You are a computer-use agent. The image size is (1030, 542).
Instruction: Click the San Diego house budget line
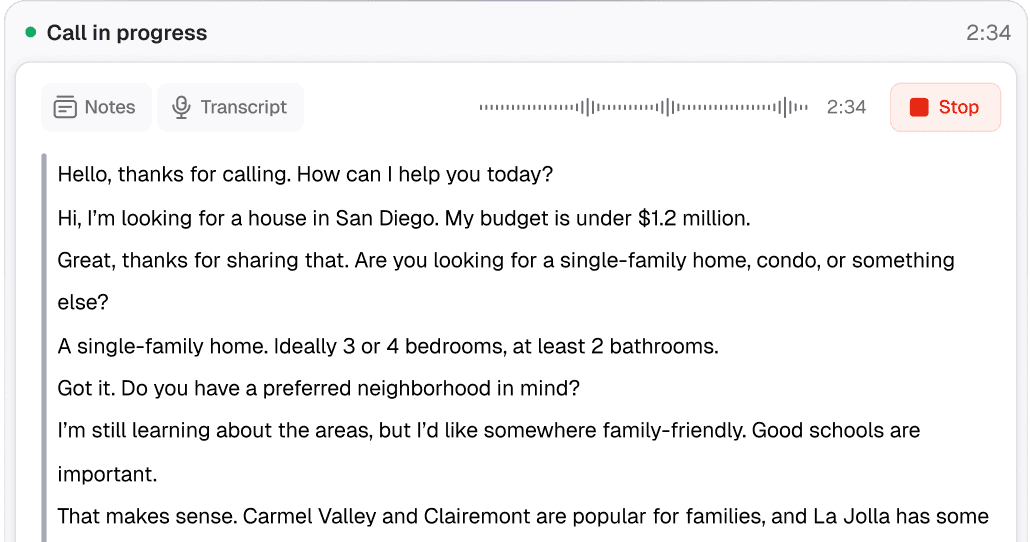click(x=403, y=217)
